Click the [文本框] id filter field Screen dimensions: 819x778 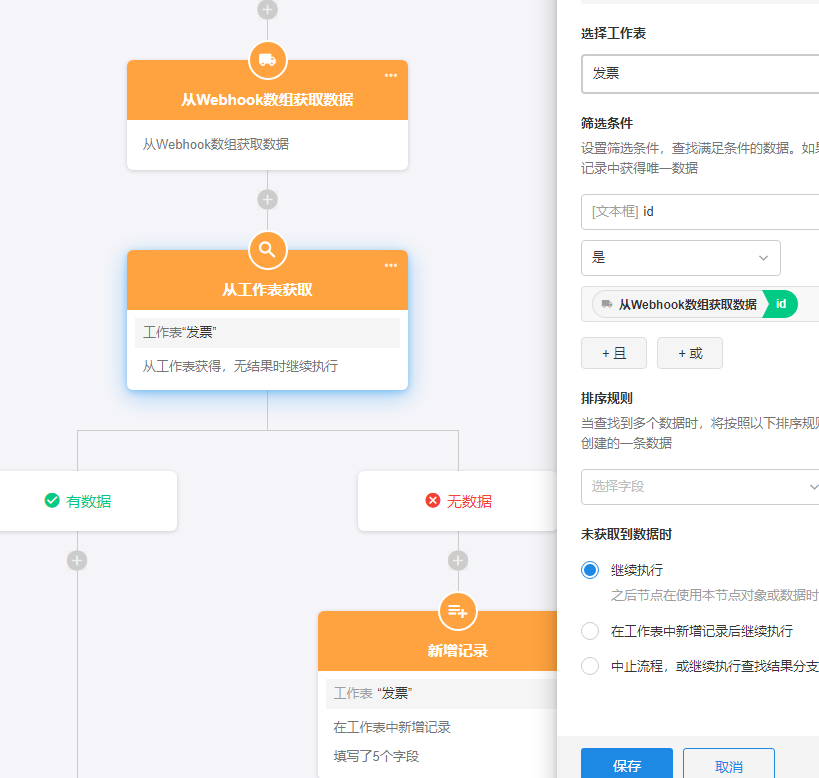[x=700, y=212]
